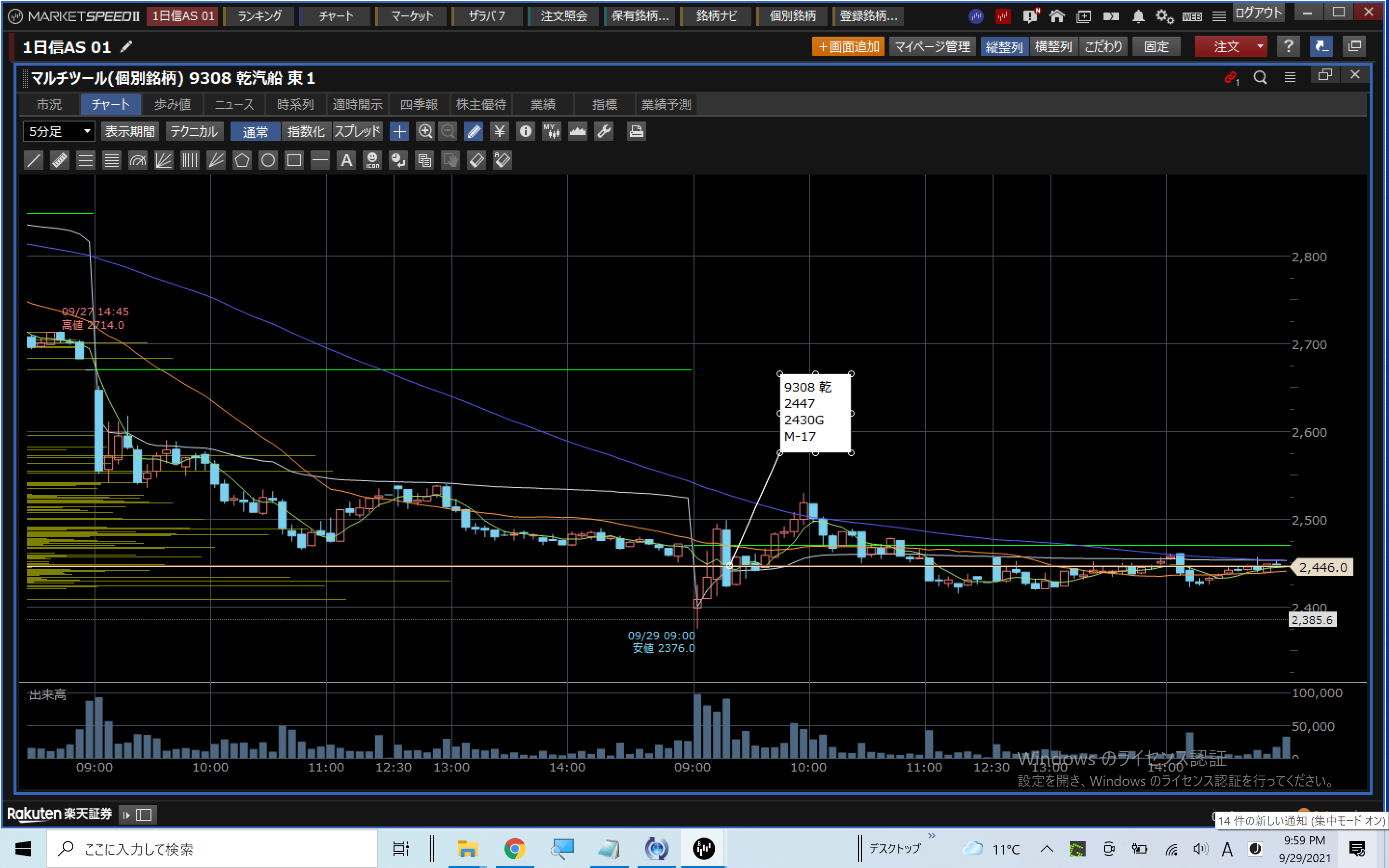Viewport: 1389px width, 868px height.
Task: Switch chart mode to 指数化
Action: pyautogui.click(x=305, y=132)
